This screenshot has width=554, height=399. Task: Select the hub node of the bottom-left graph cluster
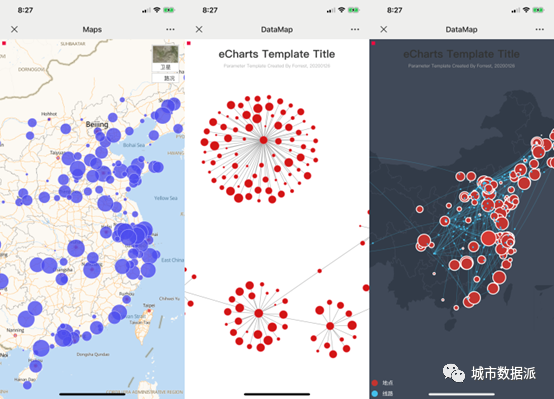(x=259, y=313)
